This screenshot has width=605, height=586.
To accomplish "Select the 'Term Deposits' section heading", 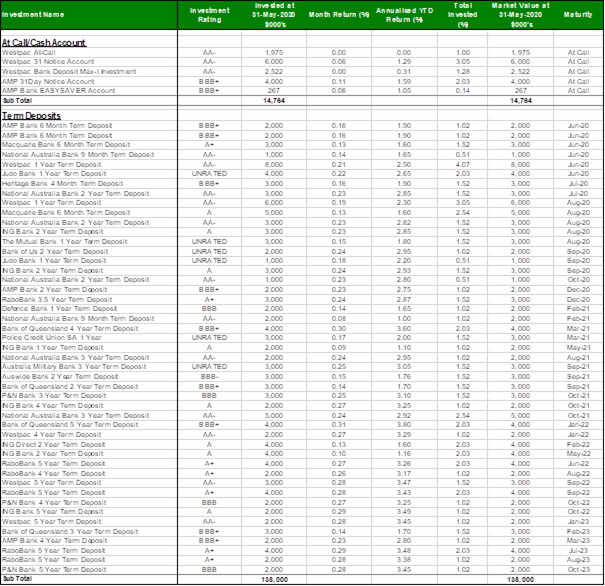I will (x=31, y=116).
